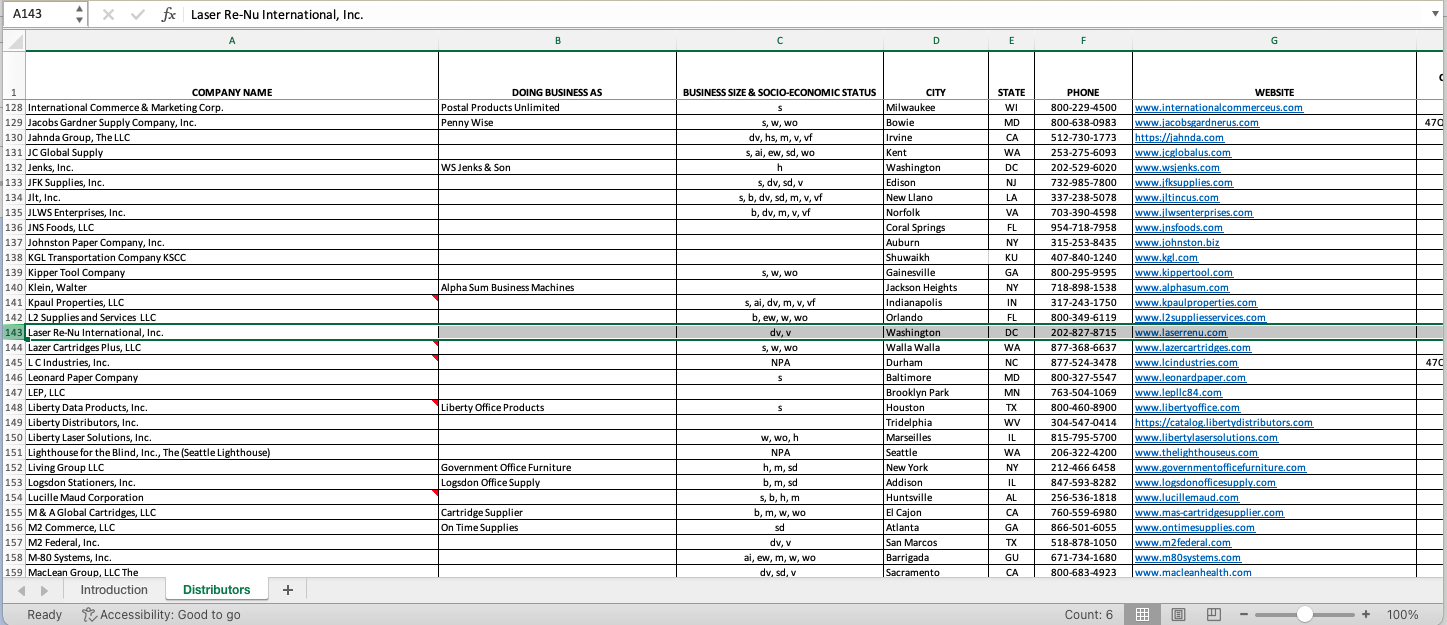Go to next sheet tab arrow
This screenshot has height=625, width=1447.
tap(43, 591)
